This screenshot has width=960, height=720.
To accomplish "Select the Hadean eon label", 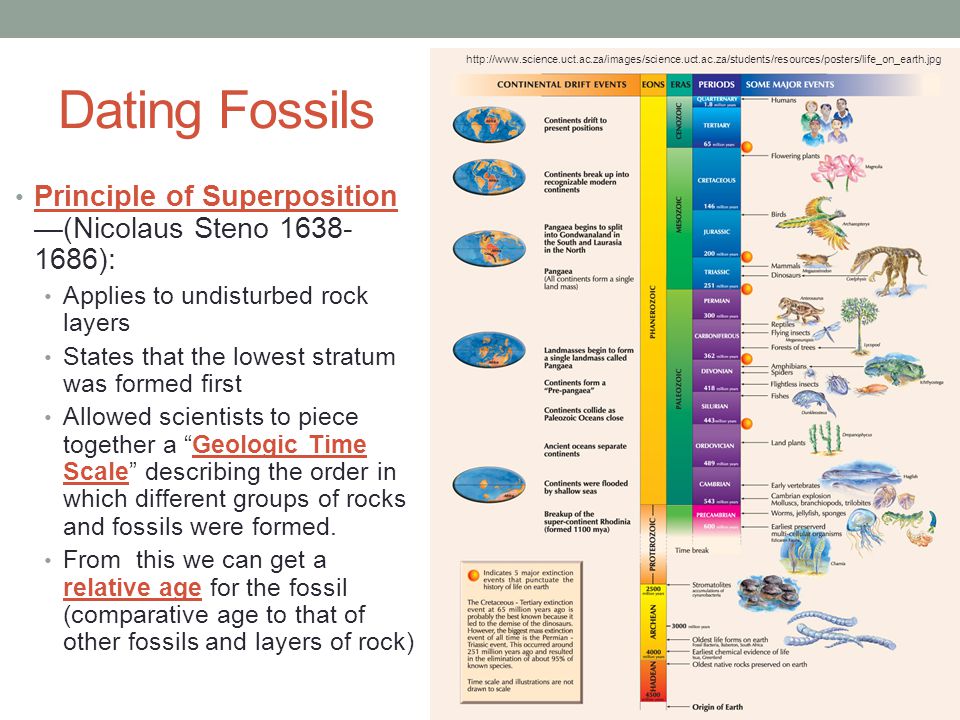I will point(653,676).
